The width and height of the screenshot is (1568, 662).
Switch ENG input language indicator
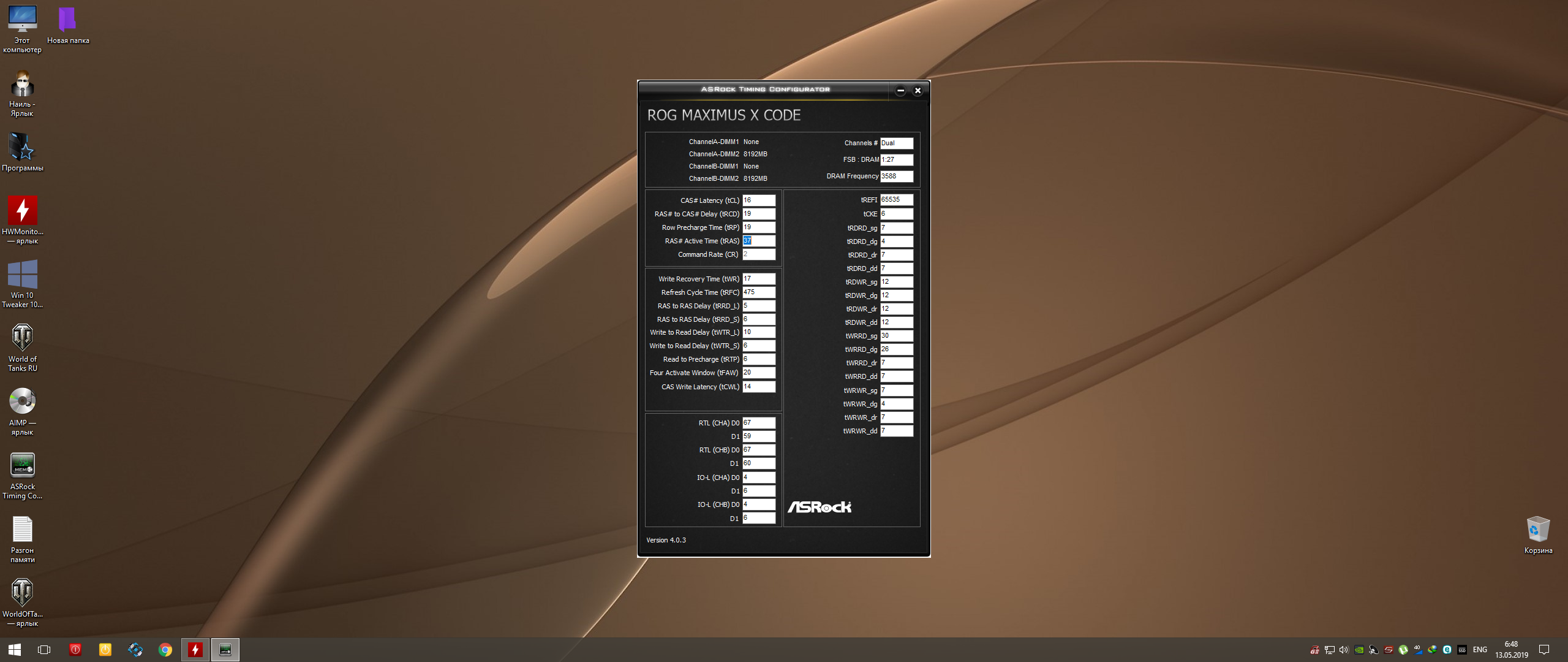click(1480, 650)
